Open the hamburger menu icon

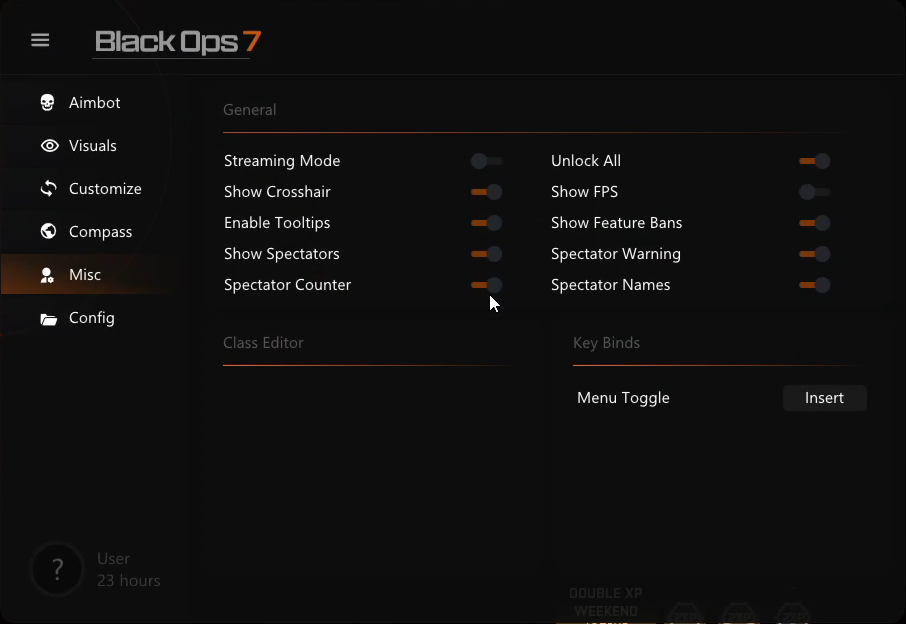pyautogui.click(x=40, y=40)
